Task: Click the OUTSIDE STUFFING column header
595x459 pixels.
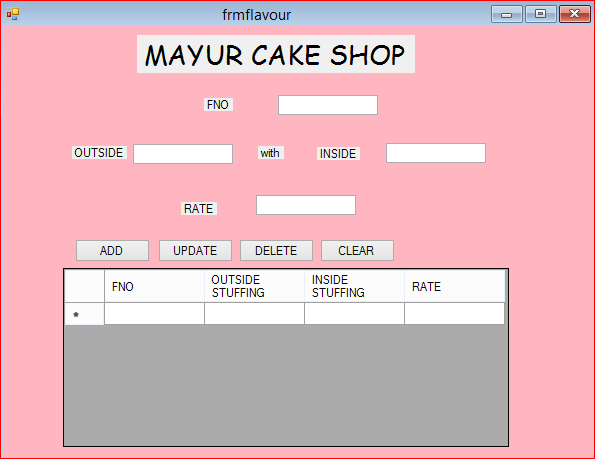Action: click(x=254, y=286)
